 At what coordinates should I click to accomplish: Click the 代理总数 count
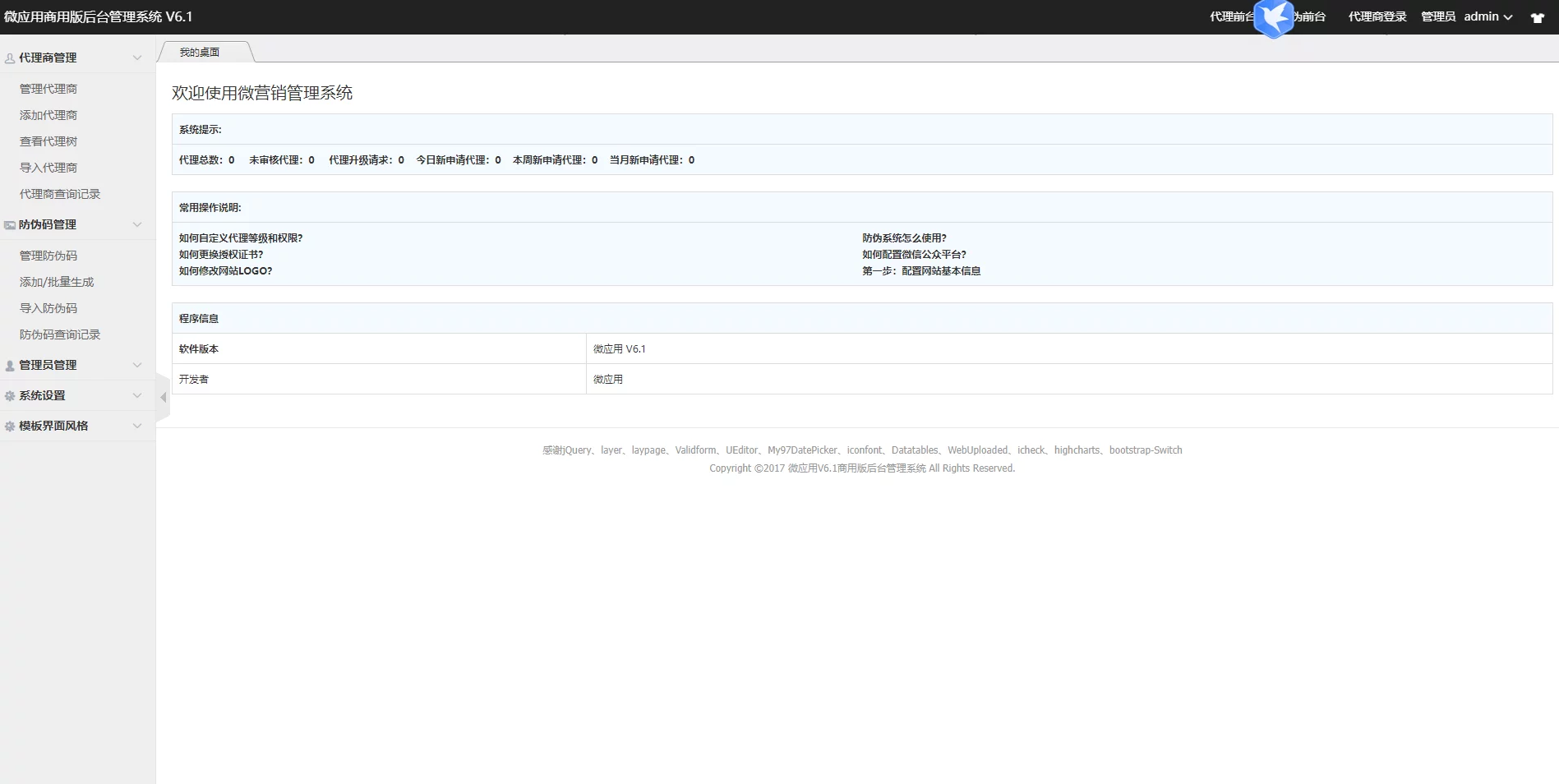tap(206, 160)
